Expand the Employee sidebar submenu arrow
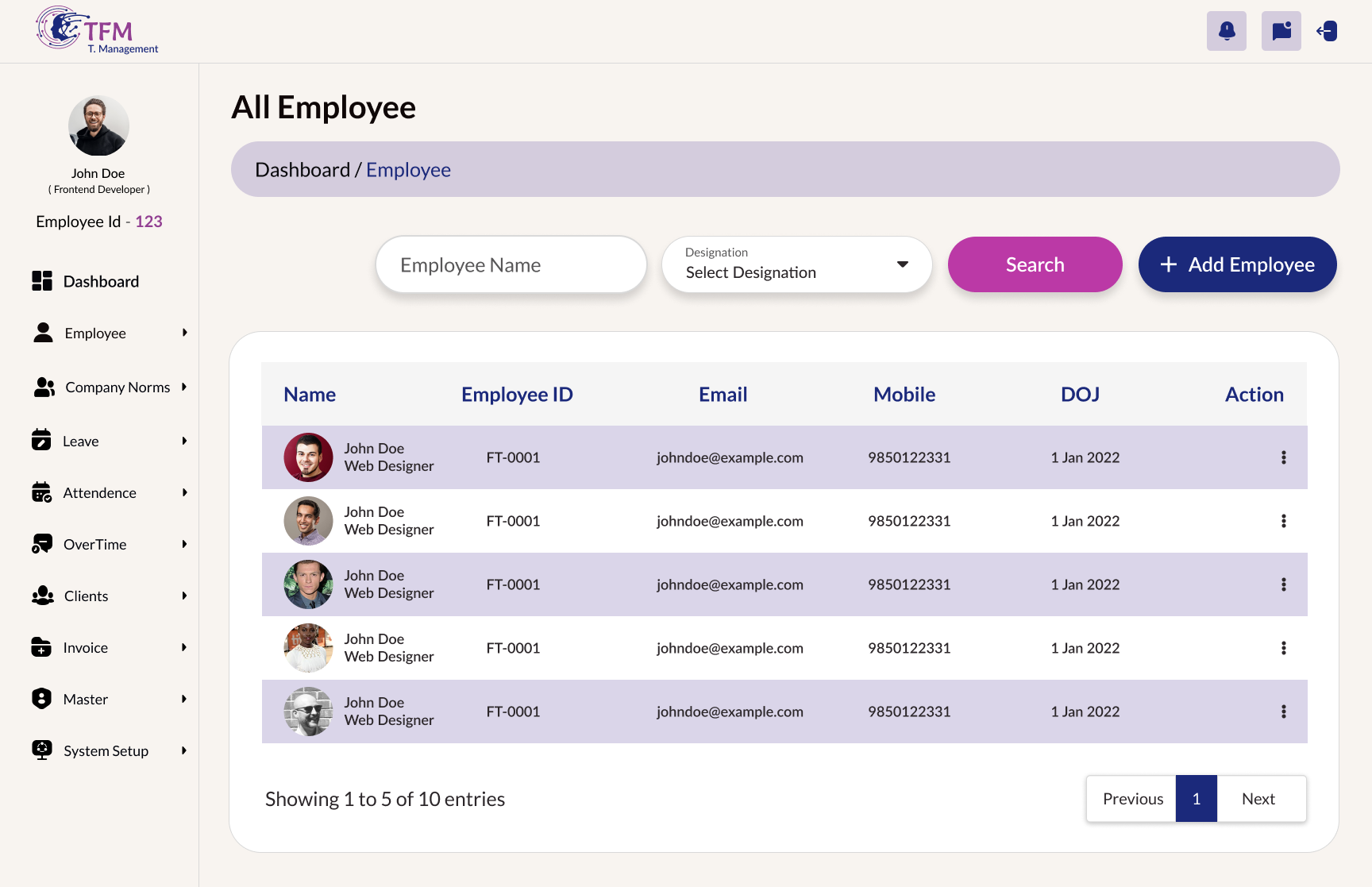Viewport: 1372px width, 887px height. (x=184, y=333)
